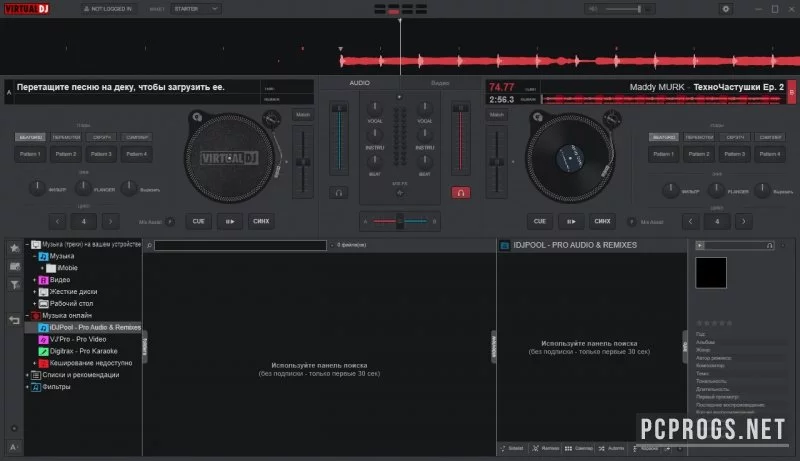
Task: Open the Sidelist tab at bottom
Action: point(512,448)
